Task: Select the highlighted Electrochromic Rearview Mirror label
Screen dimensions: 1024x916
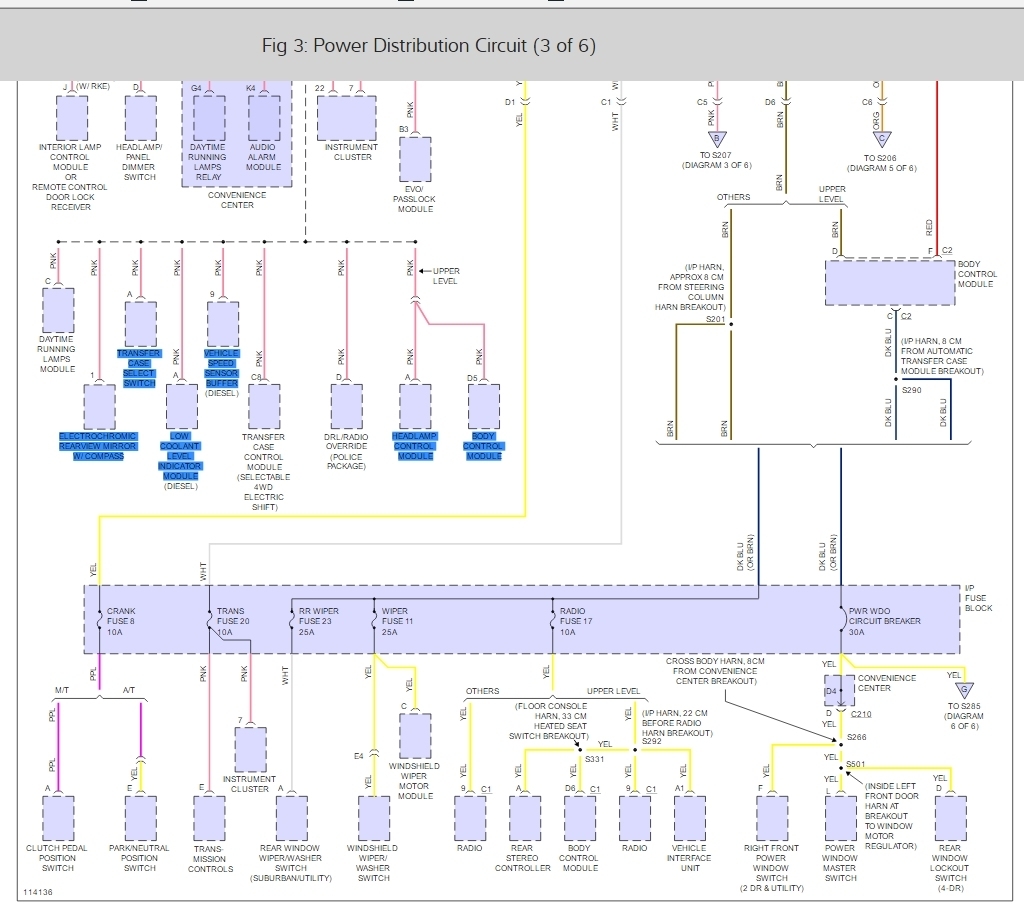Action: pyautogui.click(x=98, y=446)
